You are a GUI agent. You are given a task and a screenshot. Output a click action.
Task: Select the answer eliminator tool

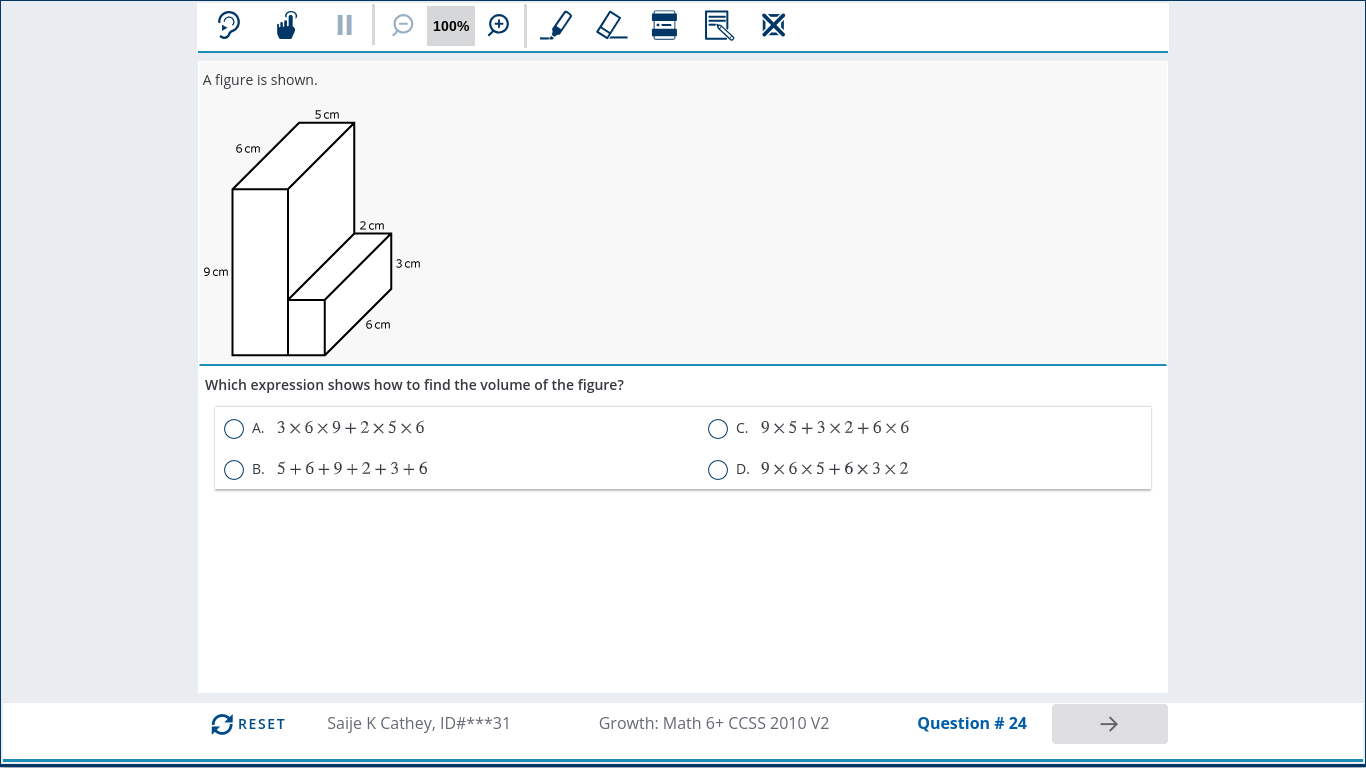click(773, 25)
